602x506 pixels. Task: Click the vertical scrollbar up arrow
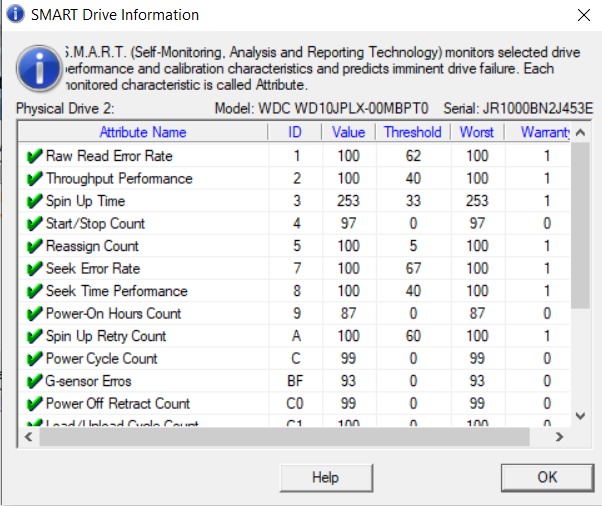(x=580, y=133)
